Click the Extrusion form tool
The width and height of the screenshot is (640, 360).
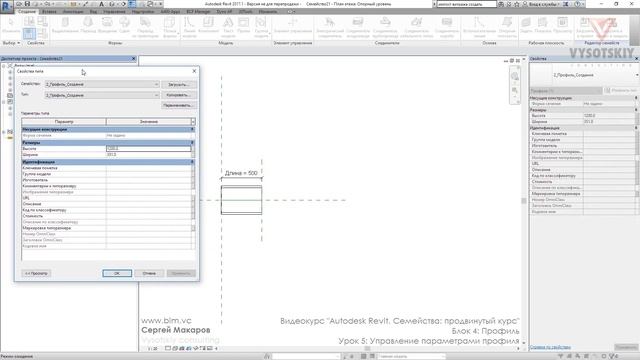(x=66, y=25)
